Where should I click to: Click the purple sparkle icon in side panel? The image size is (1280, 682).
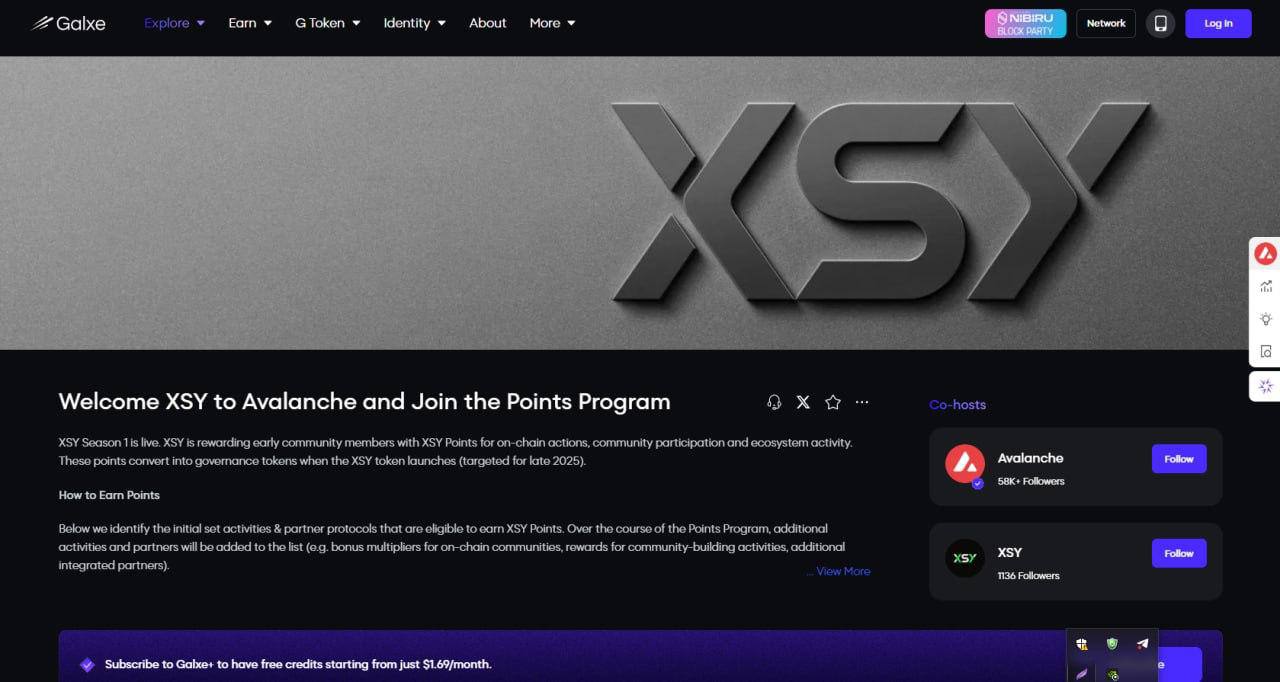tap(1265, 386)
